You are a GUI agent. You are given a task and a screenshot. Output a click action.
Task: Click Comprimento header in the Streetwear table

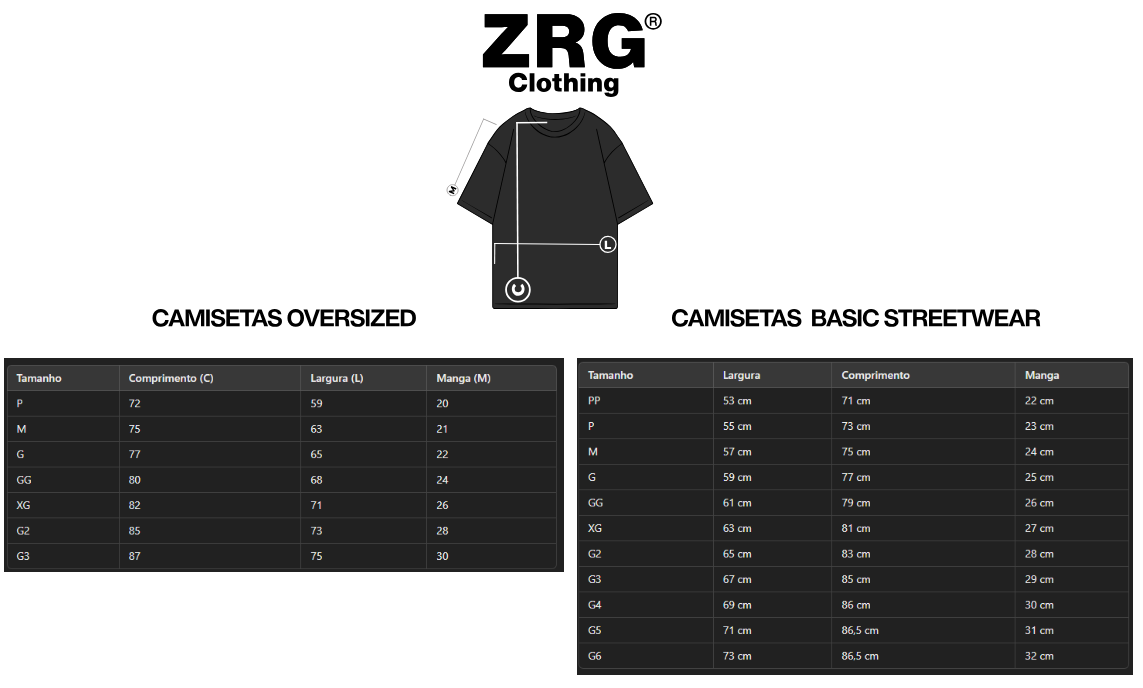tap(875, 375)
